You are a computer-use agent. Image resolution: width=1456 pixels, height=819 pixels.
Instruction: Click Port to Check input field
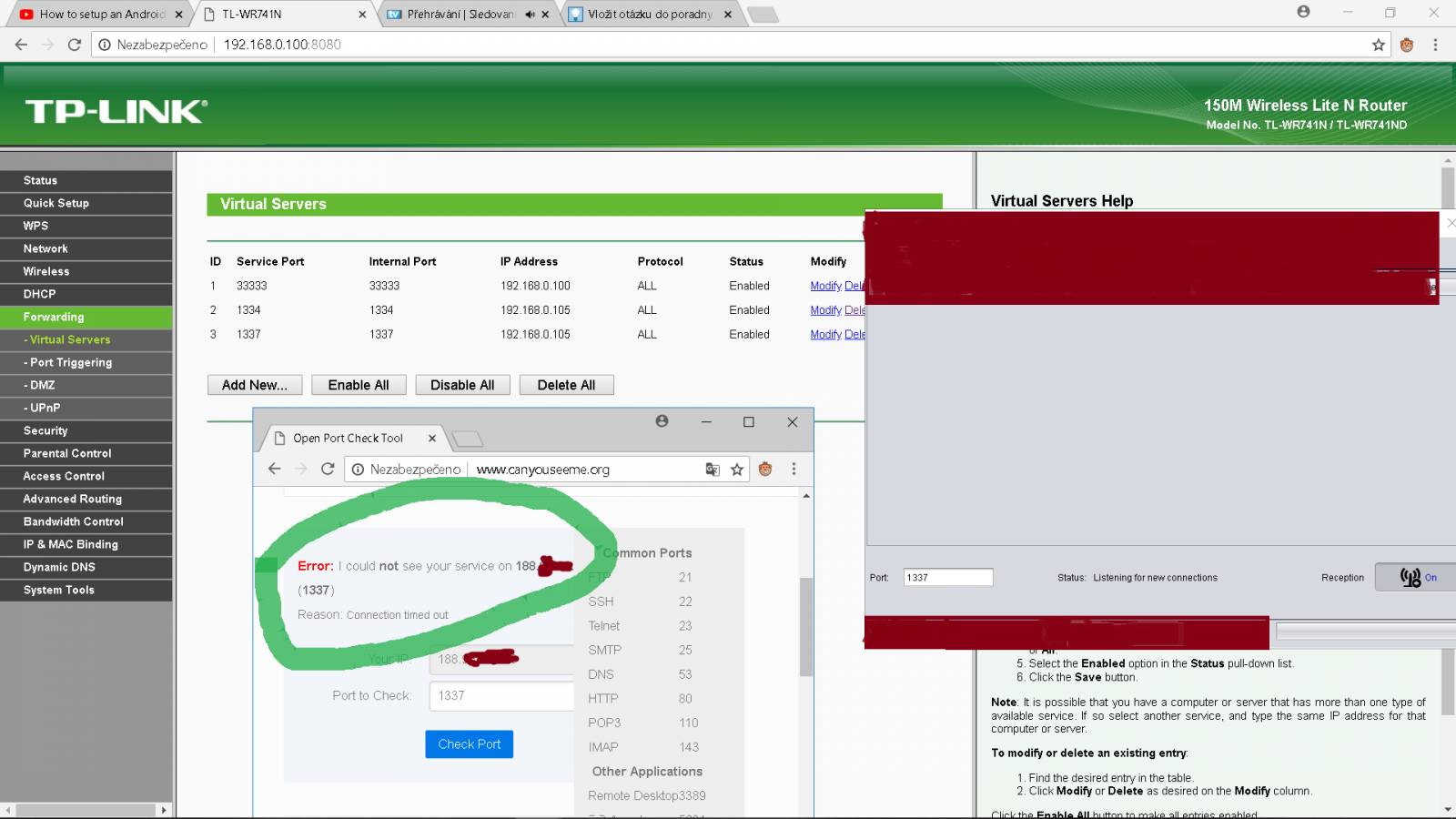502,695
